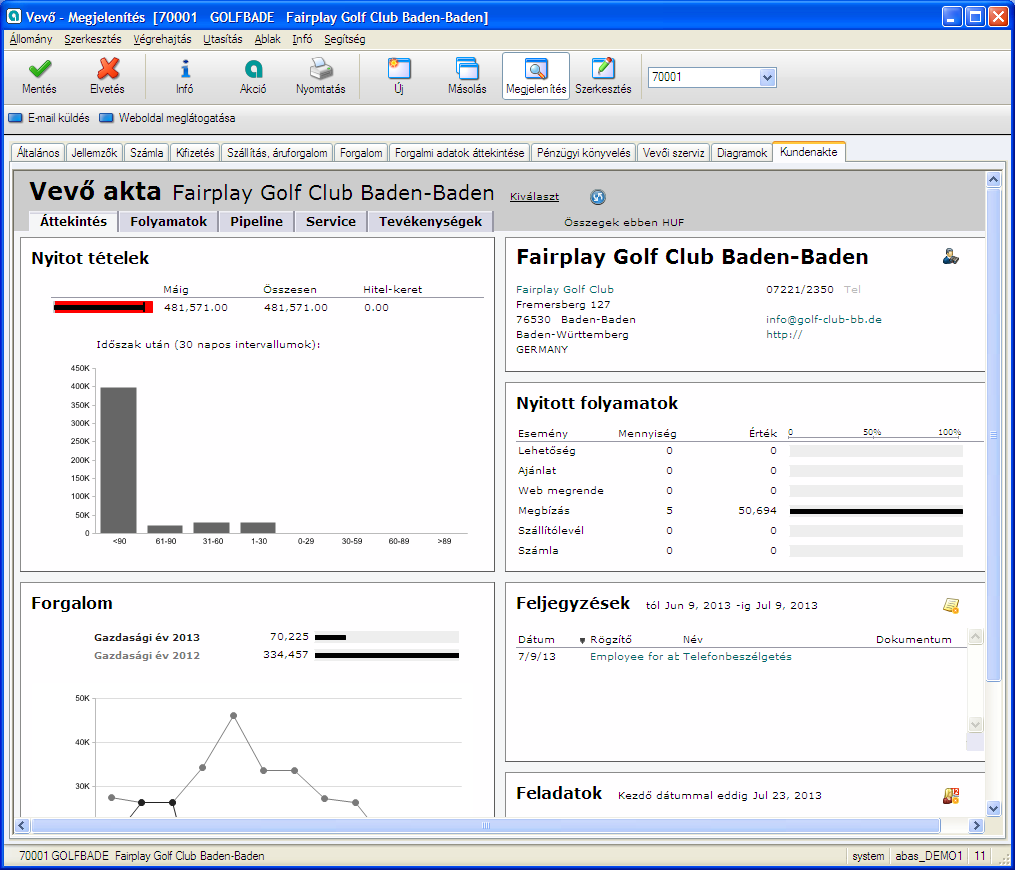Click the vertical scrollbar down arrow of main panel
The image size is (1015, 870).
coord(994,807)
